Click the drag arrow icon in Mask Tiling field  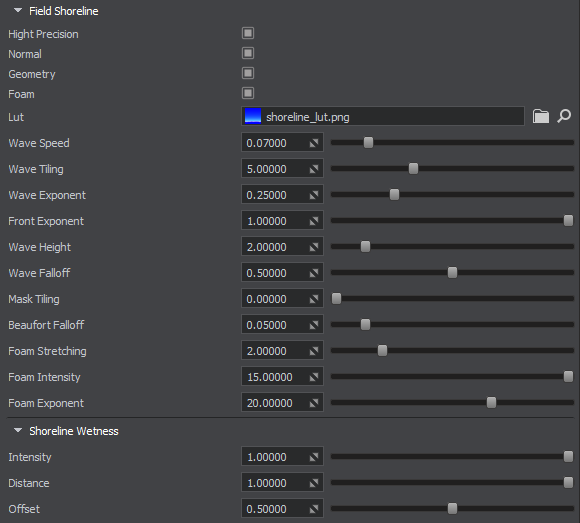[x=314, y=299]
